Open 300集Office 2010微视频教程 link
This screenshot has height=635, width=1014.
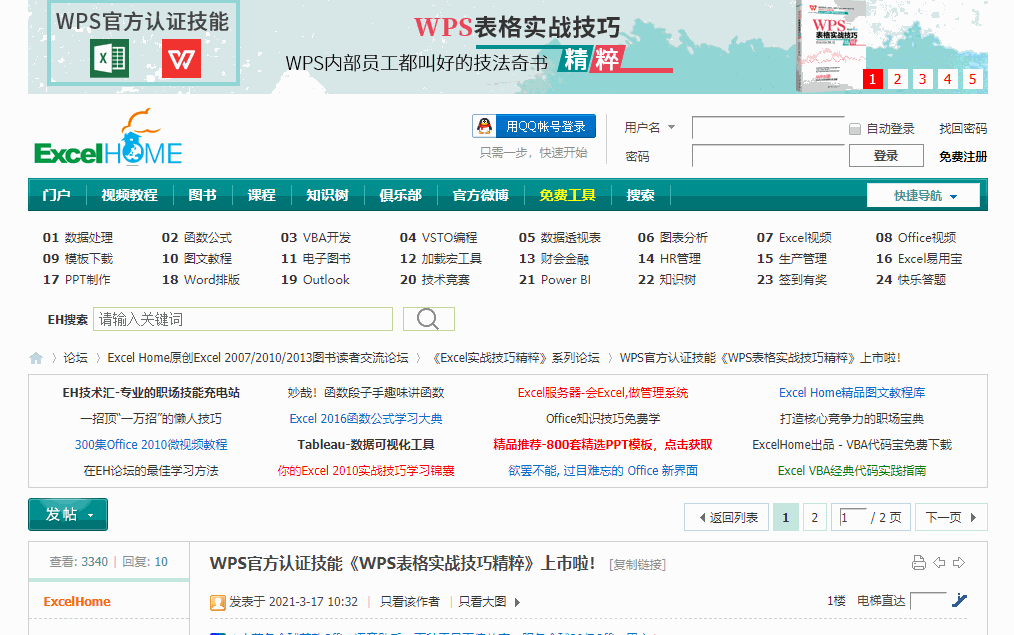[151, 444]
